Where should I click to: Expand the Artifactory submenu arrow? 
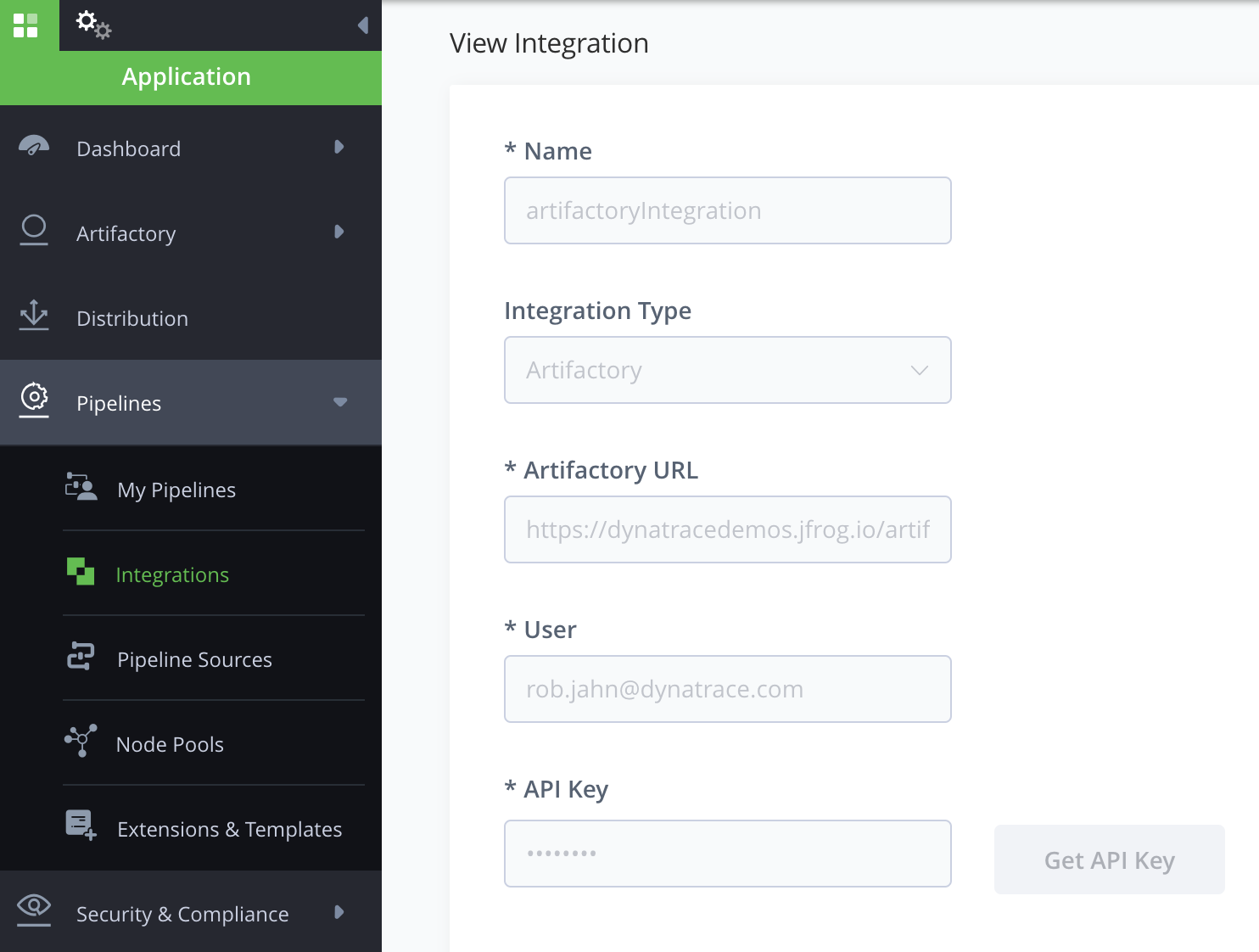(339, 232)
